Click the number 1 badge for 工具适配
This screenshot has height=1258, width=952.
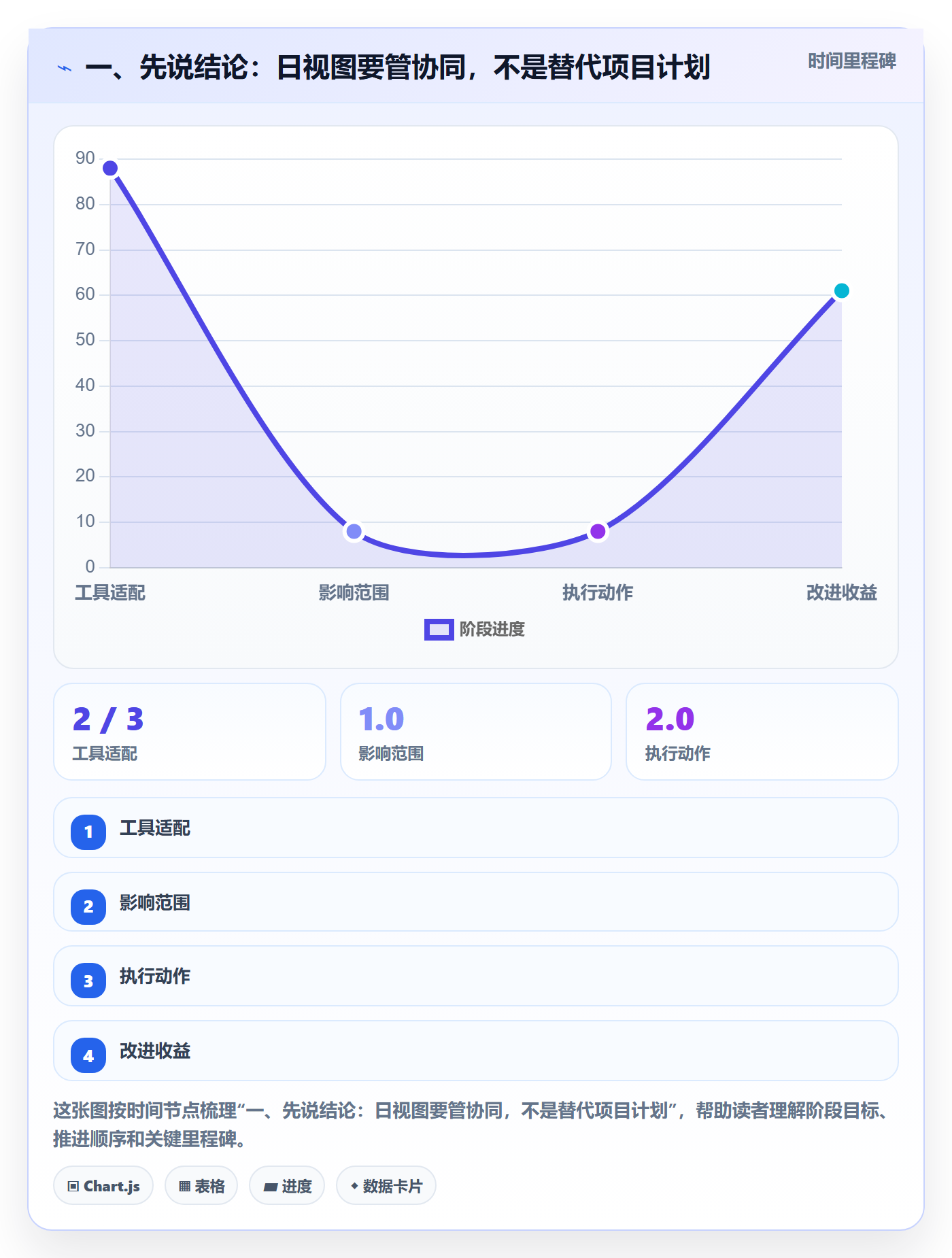pyautogui.click(x=88, y=832)
